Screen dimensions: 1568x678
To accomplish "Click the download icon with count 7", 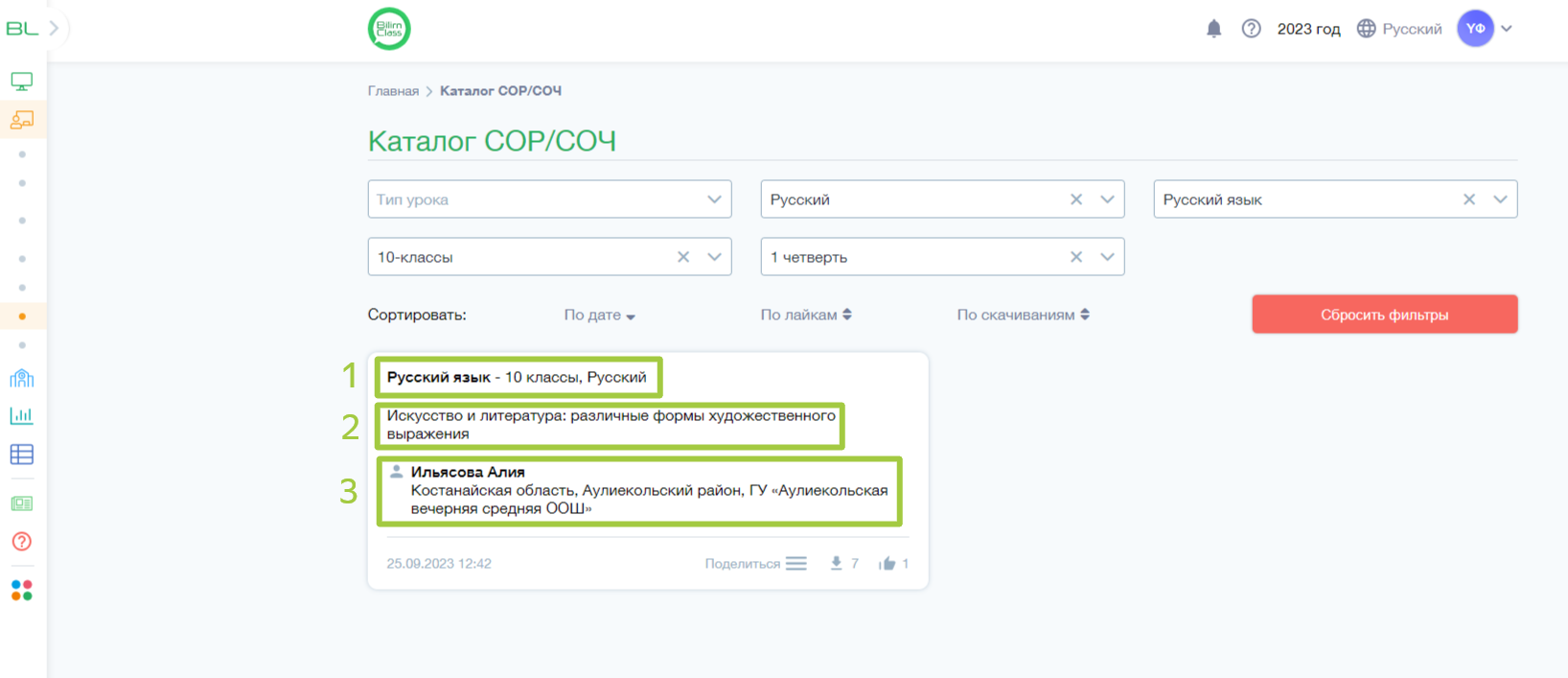I will [836, 564].
